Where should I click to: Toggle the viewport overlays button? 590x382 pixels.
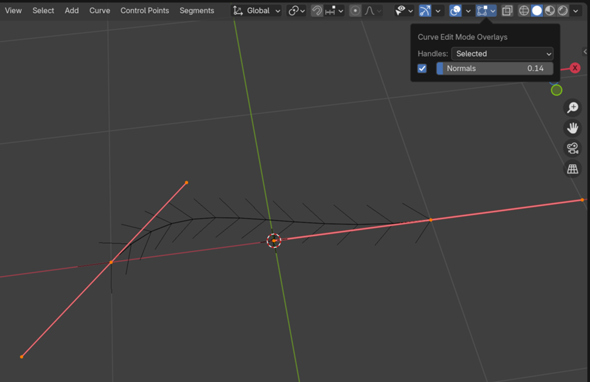[x=455, y=11]
